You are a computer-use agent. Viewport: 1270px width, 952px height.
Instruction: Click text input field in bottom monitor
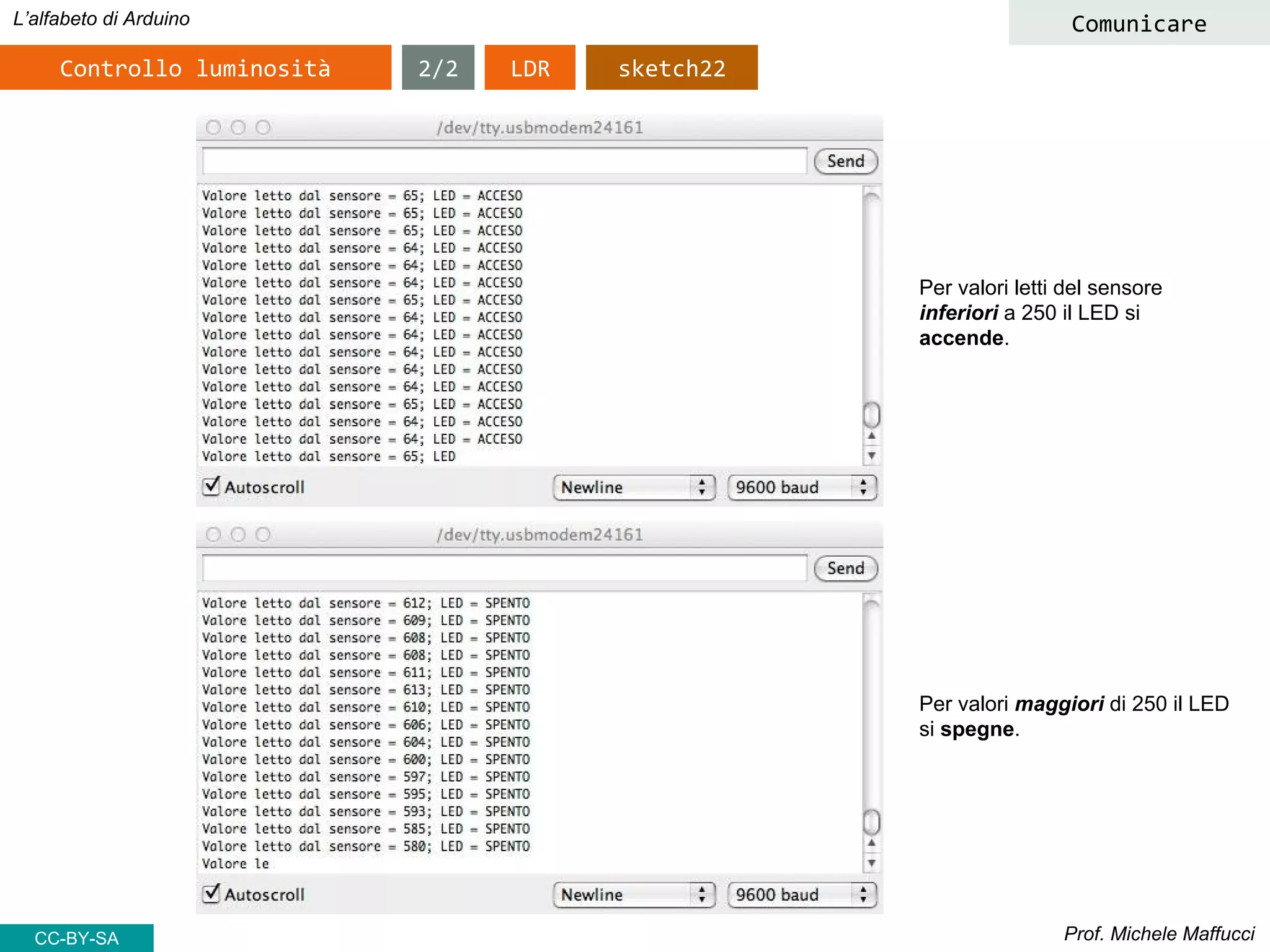click(x=504, y=568)
